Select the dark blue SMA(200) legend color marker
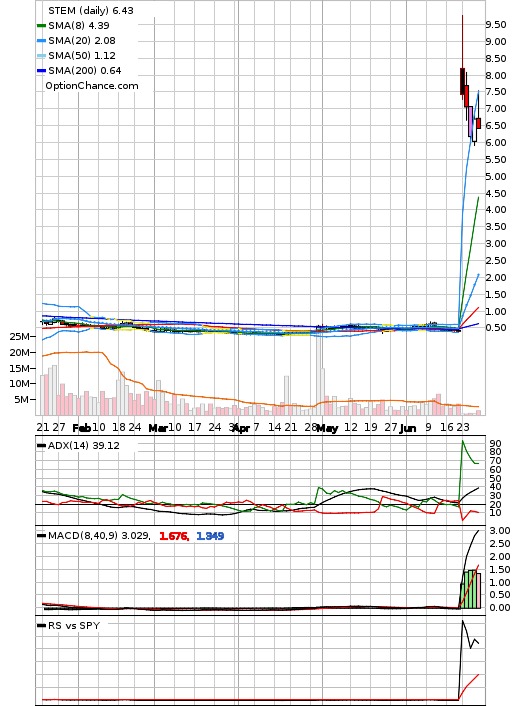The image size is (526, 706). click(x=41, y=71)
